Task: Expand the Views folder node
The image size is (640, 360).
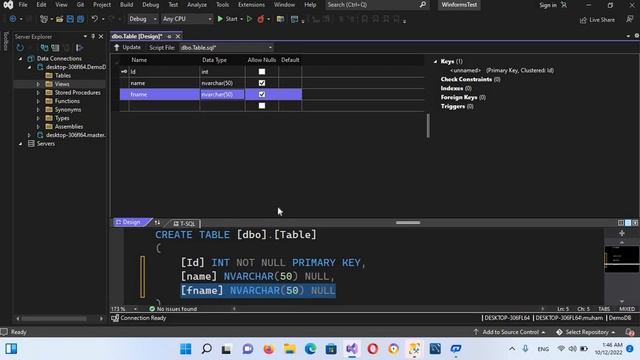Action: (38, 84)
